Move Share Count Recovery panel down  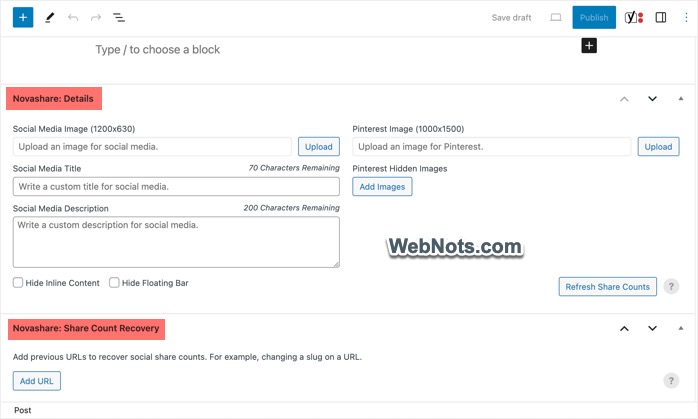click(652, 329)
